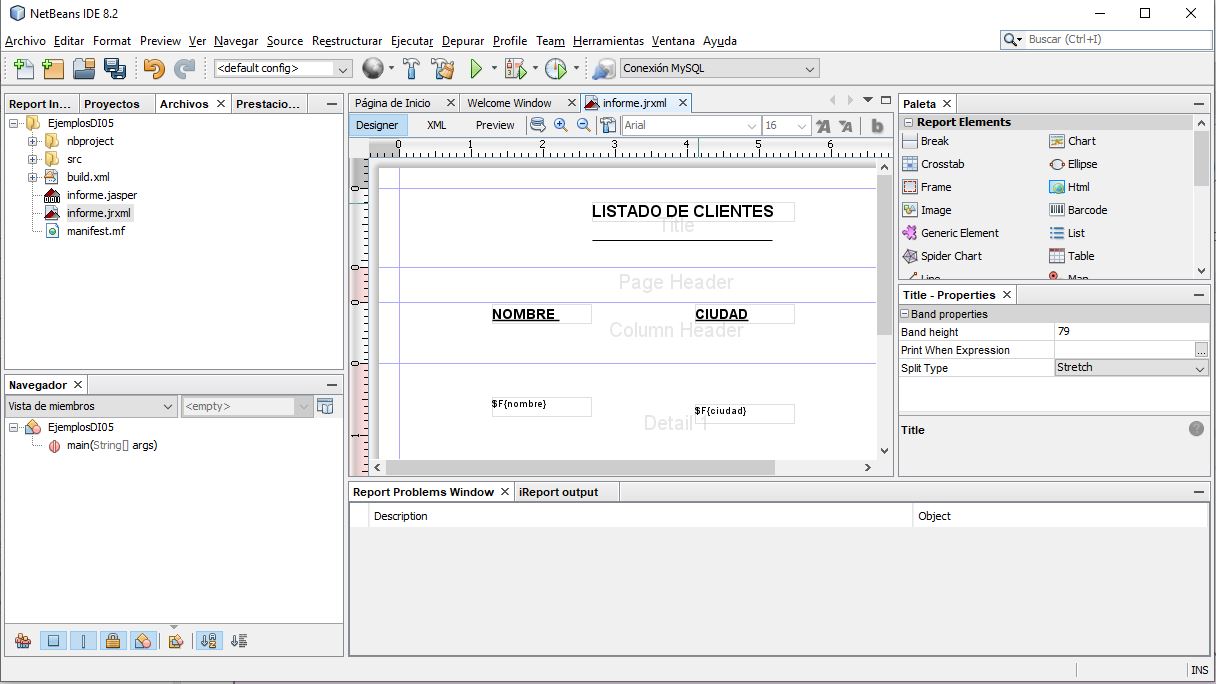This screenshot has height=684, width=1216.
Task: Click the globe browser icon in the toolbar
Action: 373,68
